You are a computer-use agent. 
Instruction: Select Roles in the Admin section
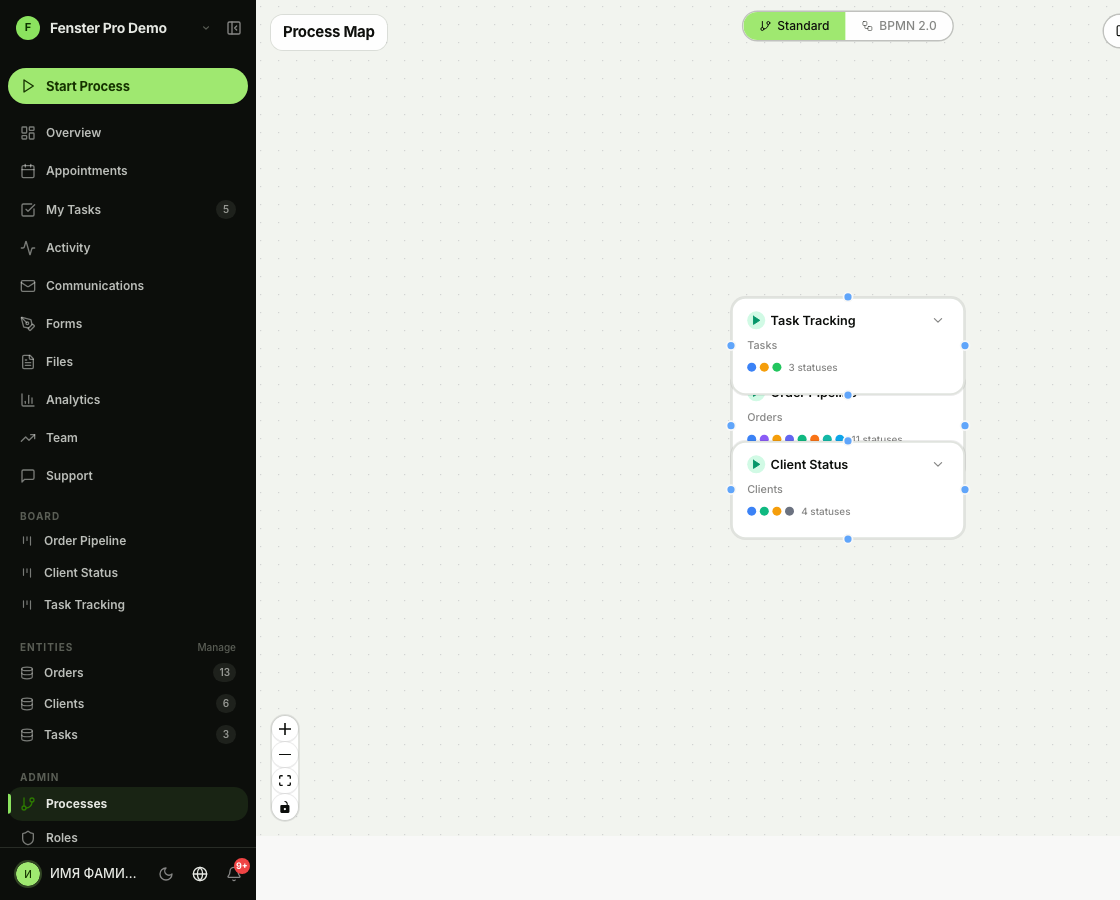(61, 837)
